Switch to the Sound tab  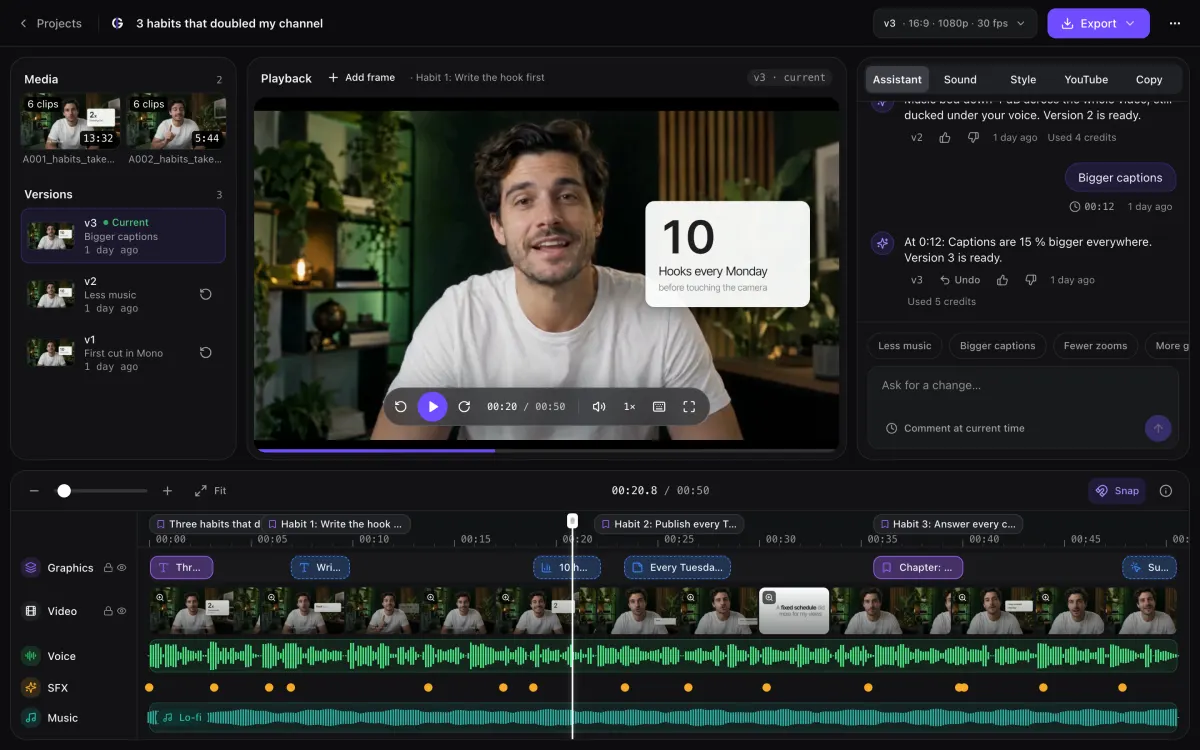960,79
